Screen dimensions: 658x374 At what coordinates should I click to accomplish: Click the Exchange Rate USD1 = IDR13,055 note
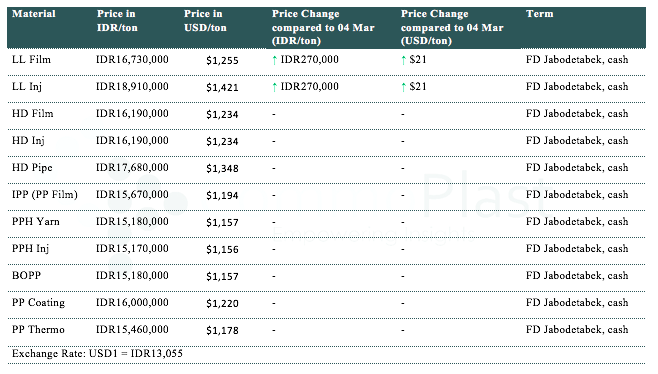coord(97,353)
